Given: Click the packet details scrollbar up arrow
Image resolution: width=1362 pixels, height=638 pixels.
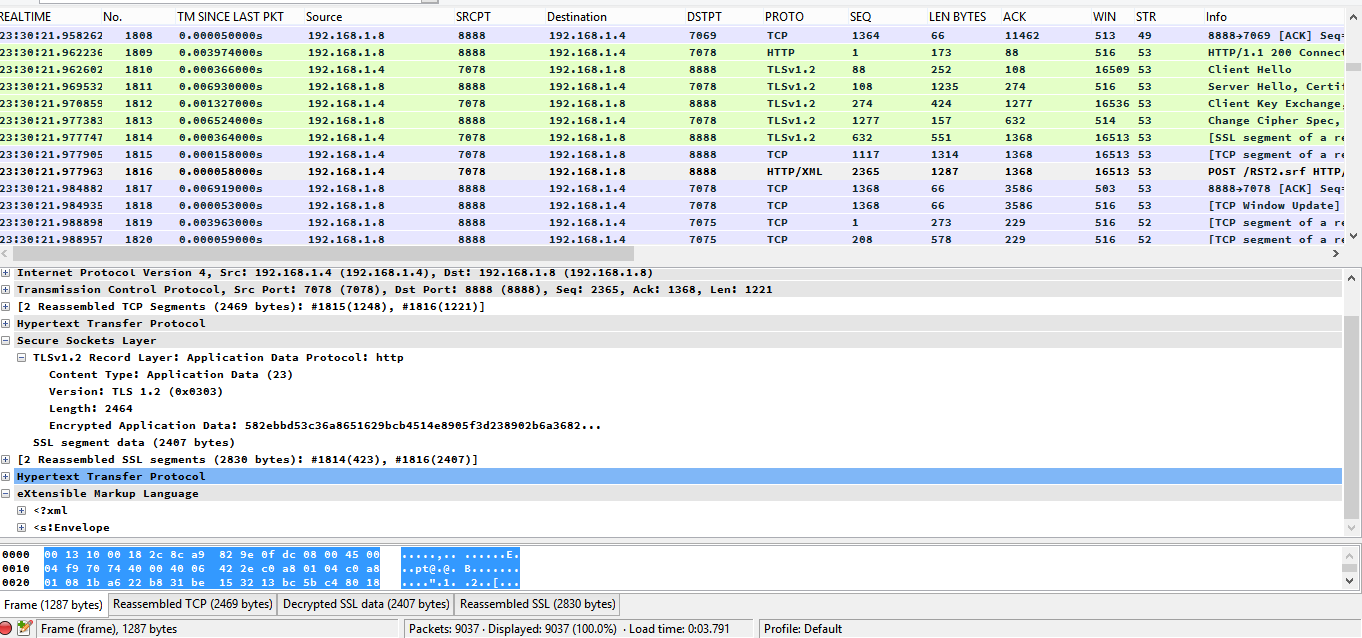Looking at the screenshot, I should pyautogui.click(x=1352, y=276).
